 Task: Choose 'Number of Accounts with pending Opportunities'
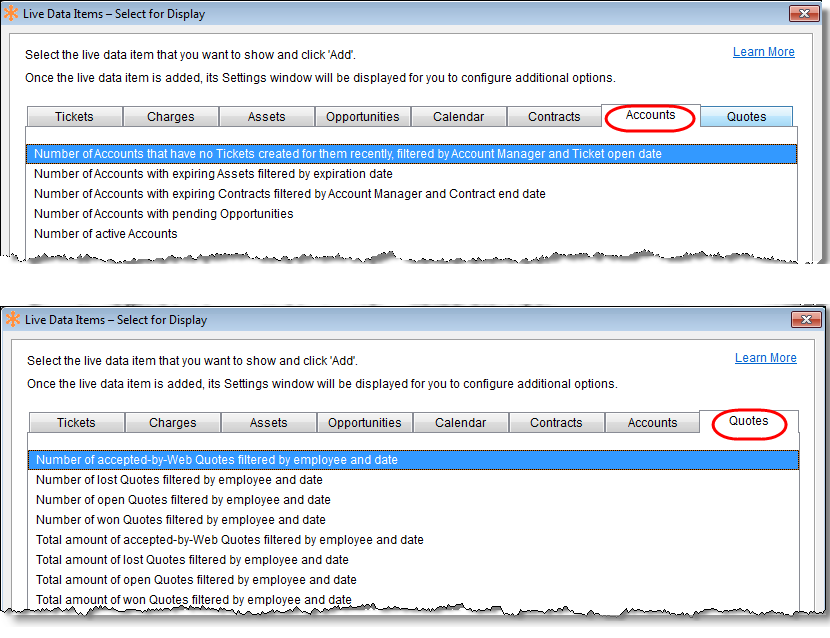pyautogui.click(x=163, y=214)
